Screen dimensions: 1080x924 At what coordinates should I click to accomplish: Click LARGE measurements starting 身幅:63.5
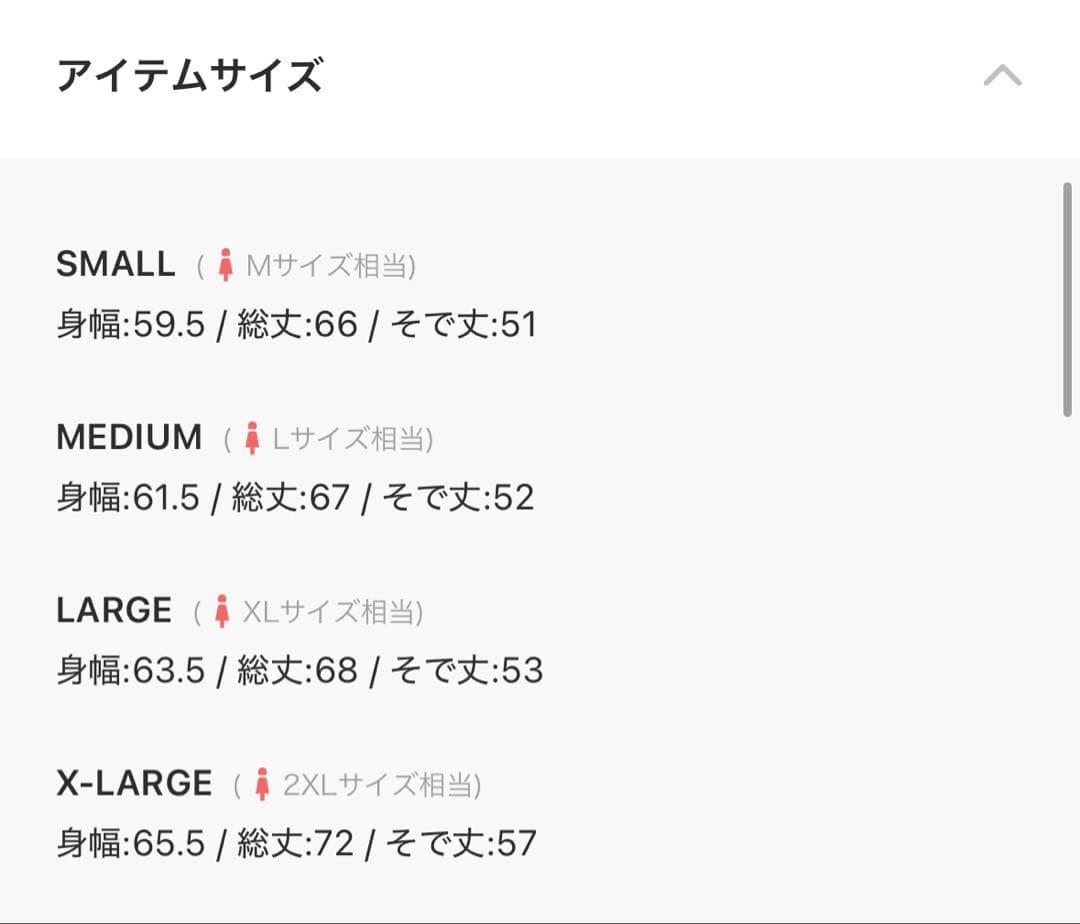299,670
